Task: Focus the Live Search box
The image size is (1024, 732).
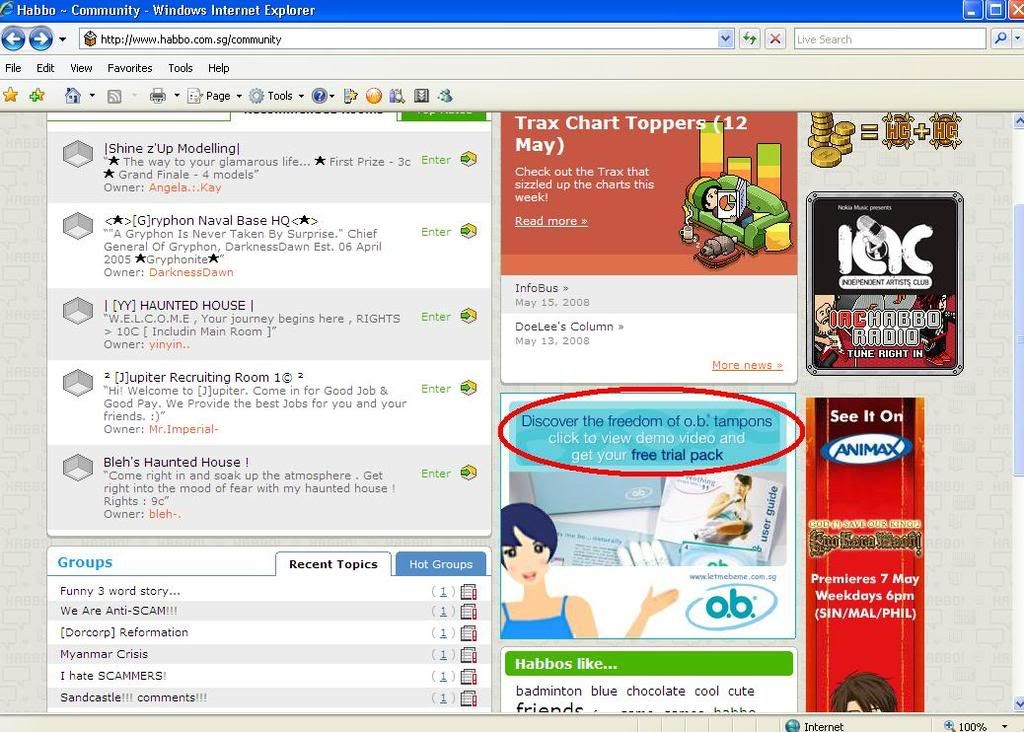Action: (889, 39)
